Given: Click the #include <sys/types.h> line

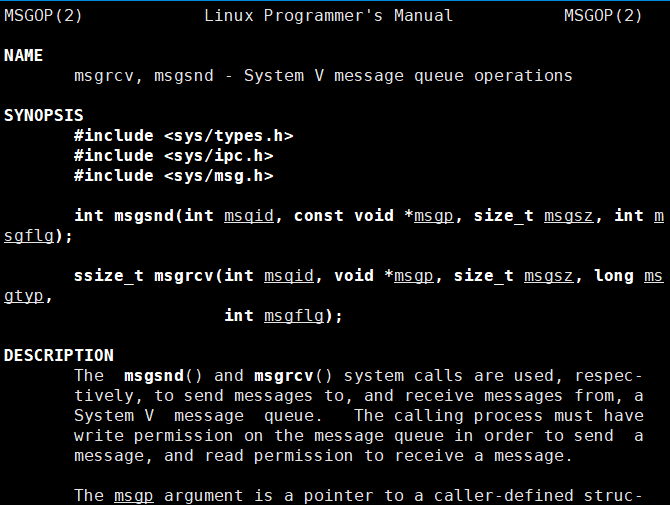Looking at the screenshot, I should coord(184,136).
